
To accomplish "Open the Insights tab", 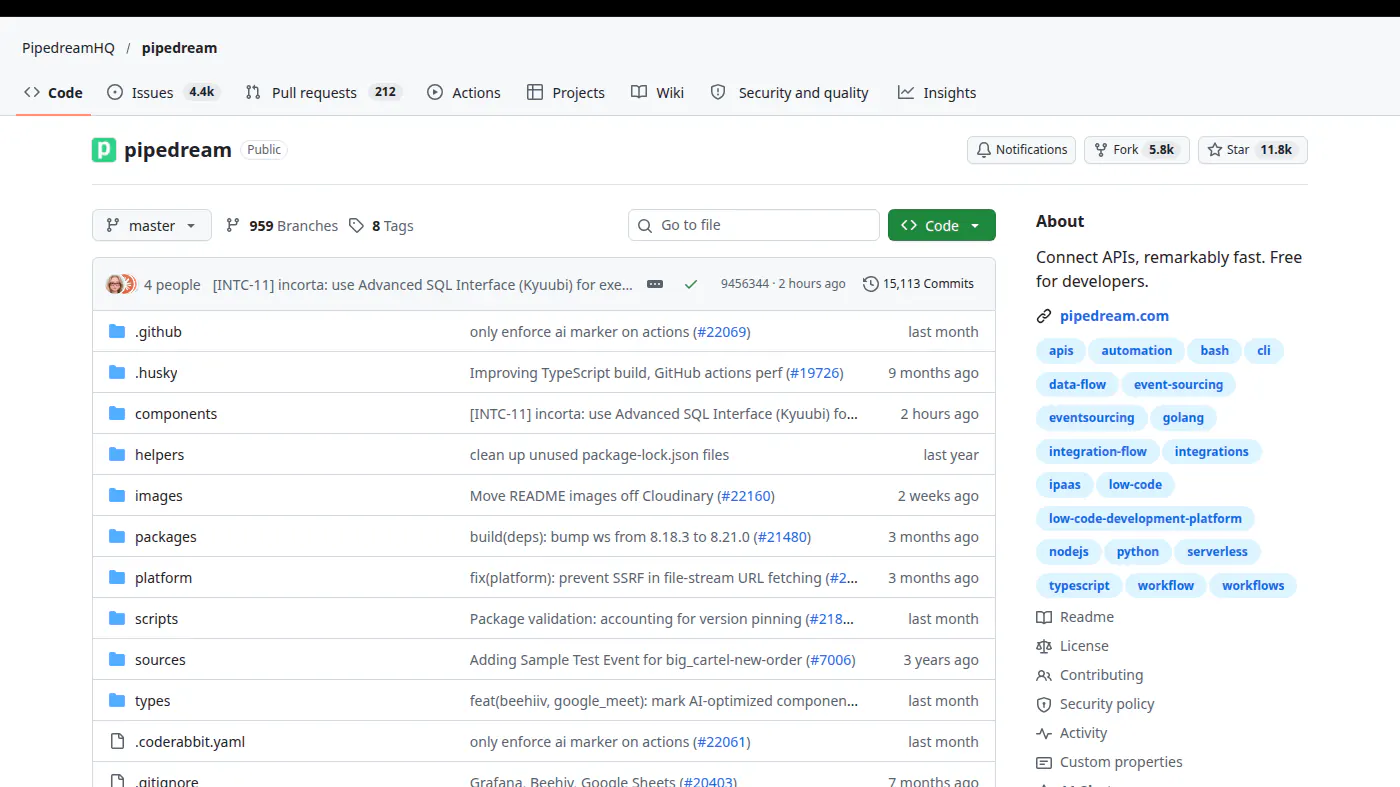I will pos(937,92).
